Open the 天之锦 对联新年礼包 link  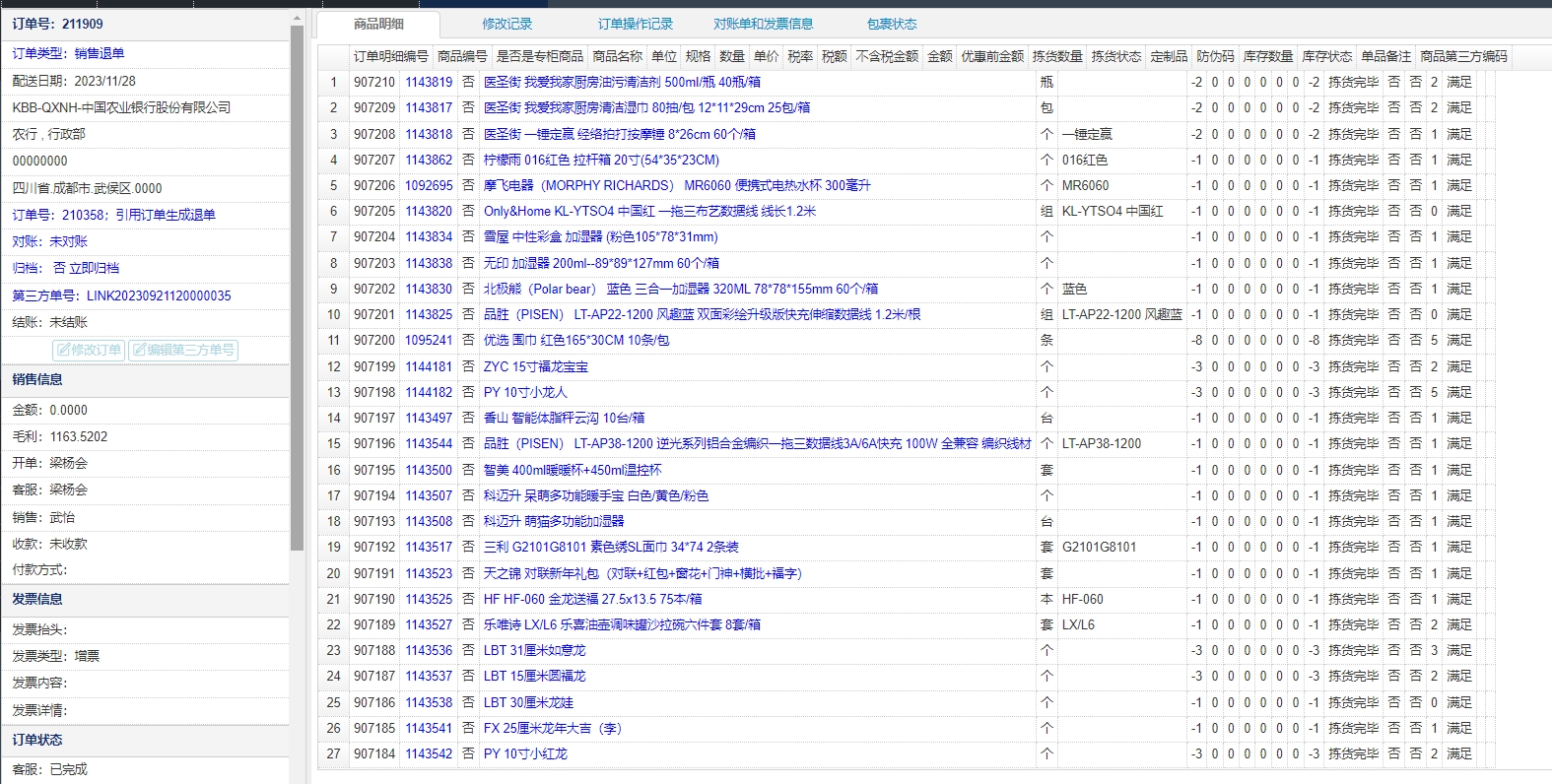642,573
